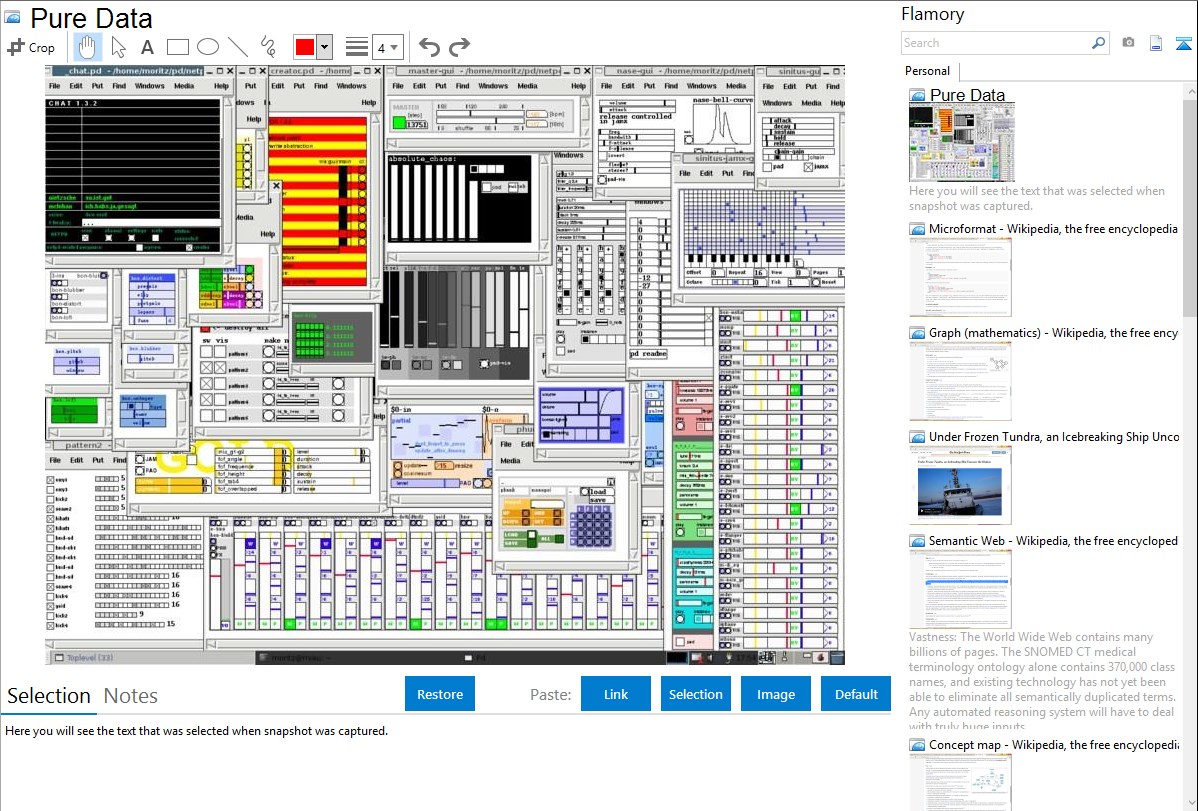Click the icon beside Concept map entry

tap(917, 745)
